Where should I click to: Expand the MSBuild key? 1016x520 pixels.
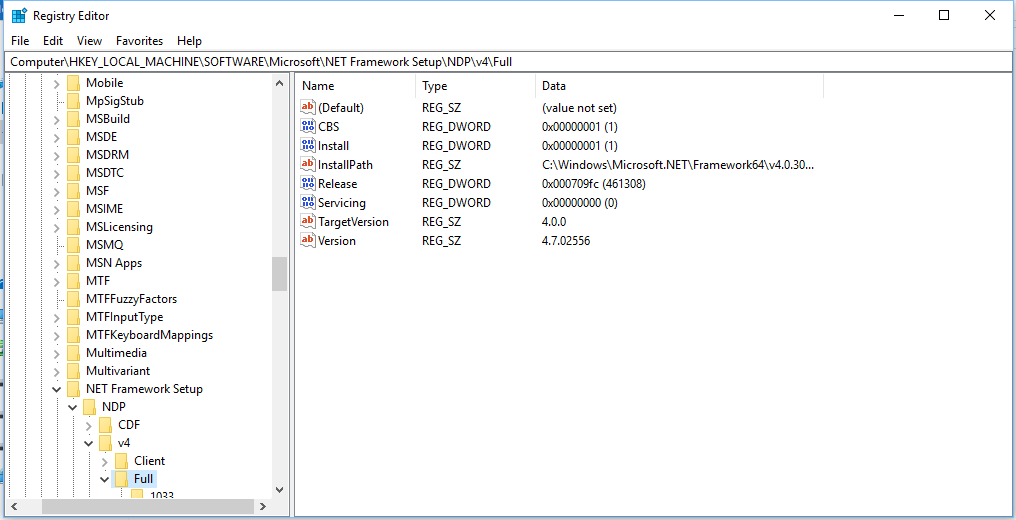click(x=56, y=119)
